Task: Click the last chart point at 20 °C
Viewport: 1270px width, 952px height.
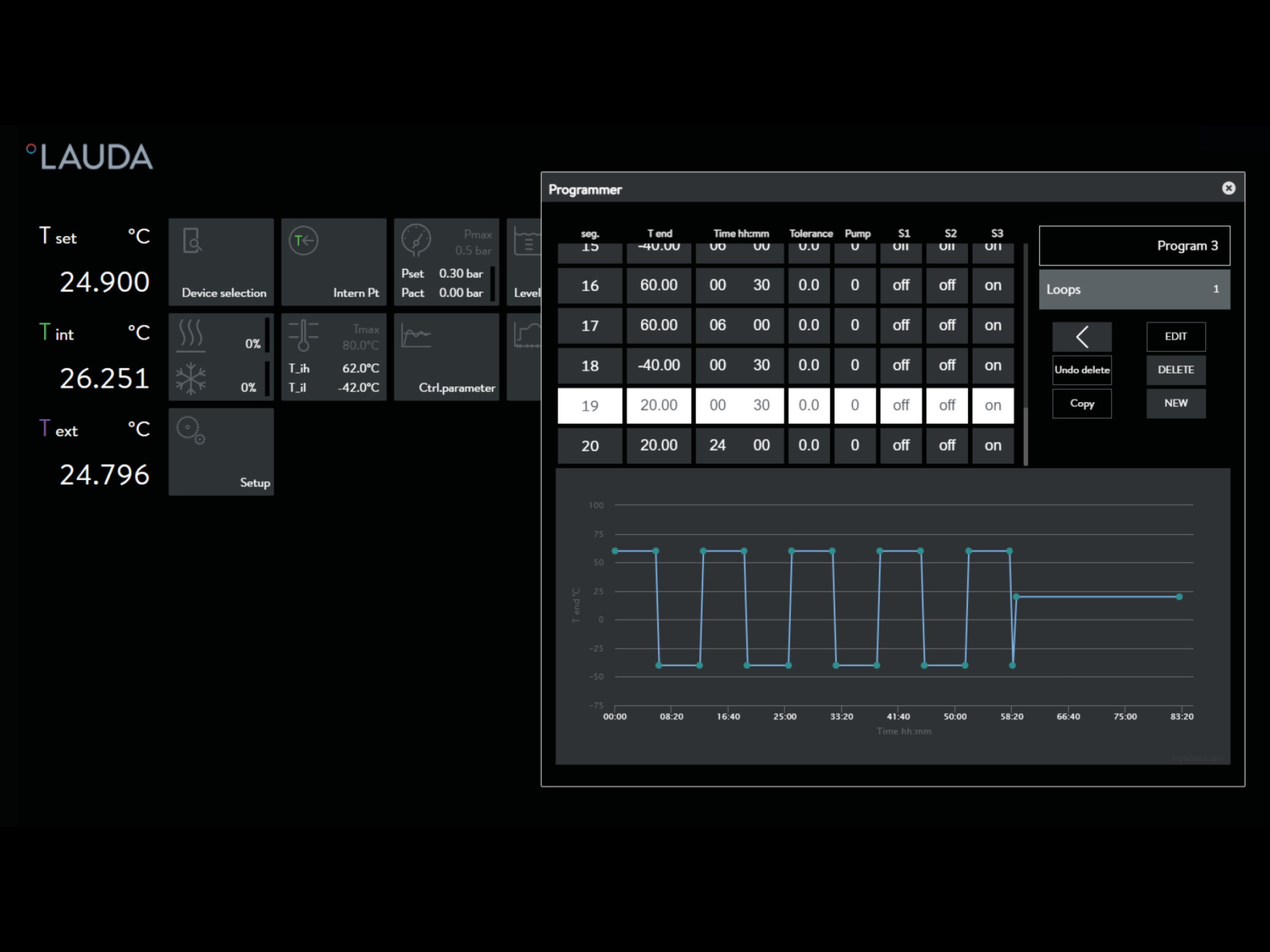Action: [1179, 596]
